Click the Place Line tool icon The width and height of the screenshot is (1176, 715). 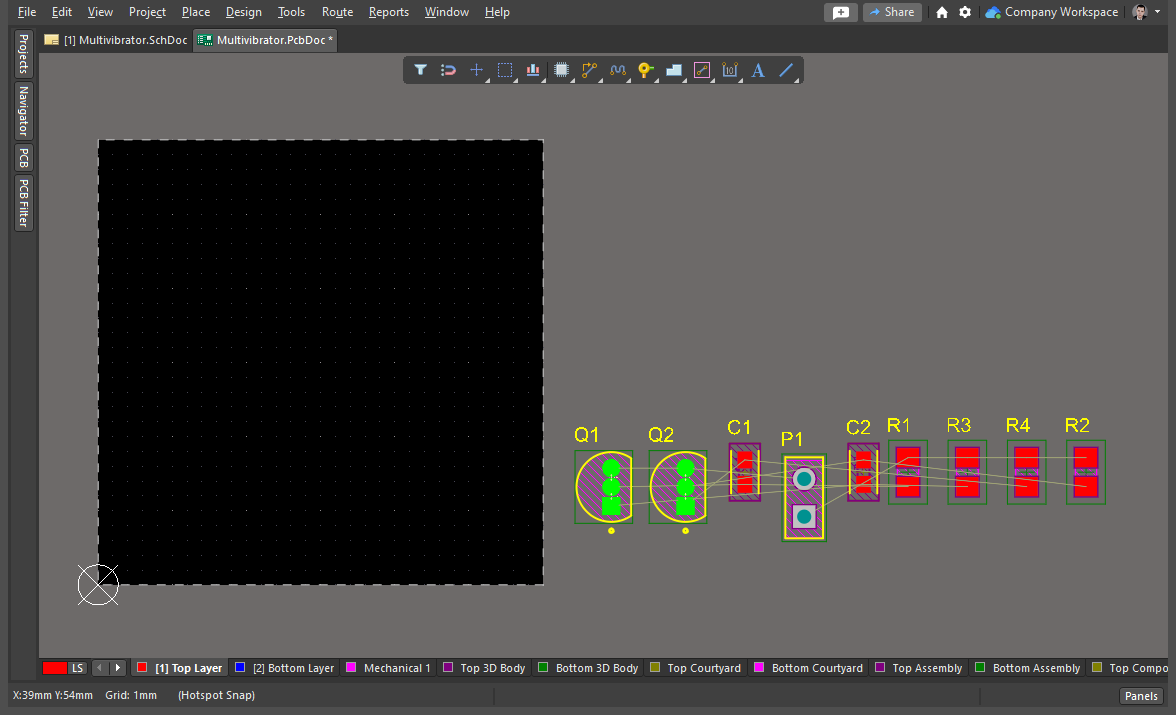(786, 70)
